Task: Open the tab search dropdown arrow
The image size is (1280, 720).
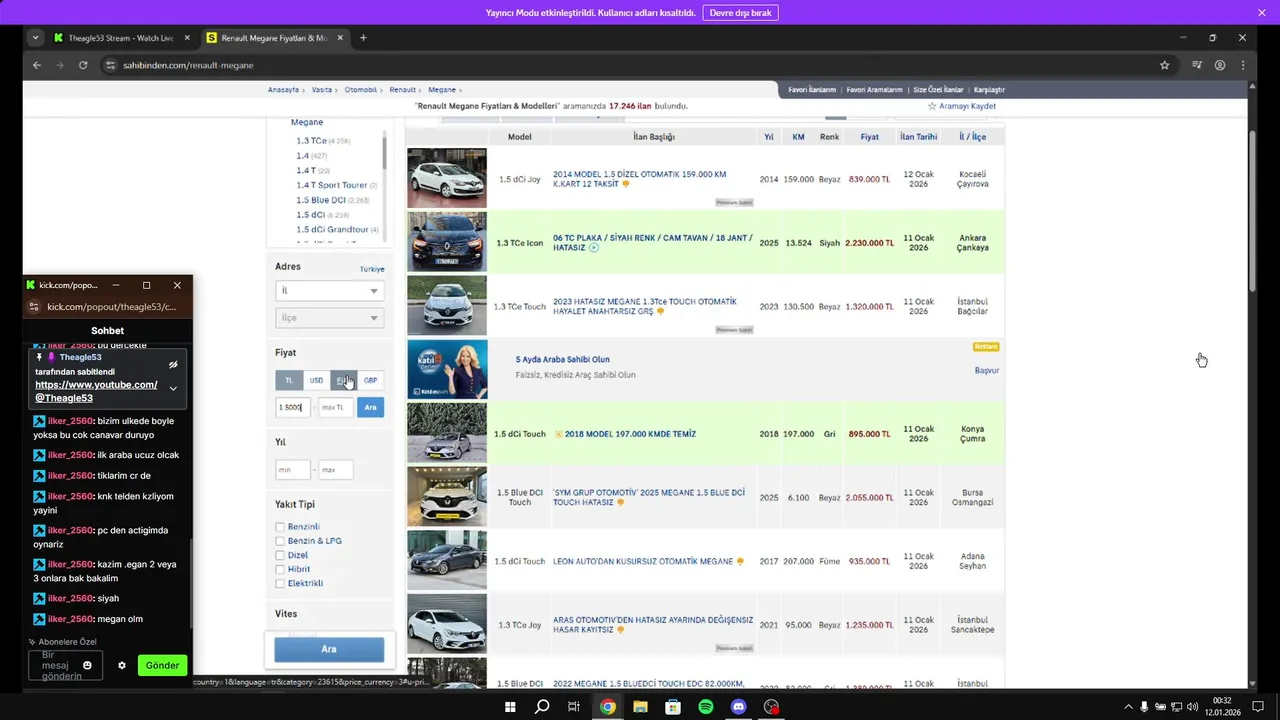Action: click(x=36, y=38)
